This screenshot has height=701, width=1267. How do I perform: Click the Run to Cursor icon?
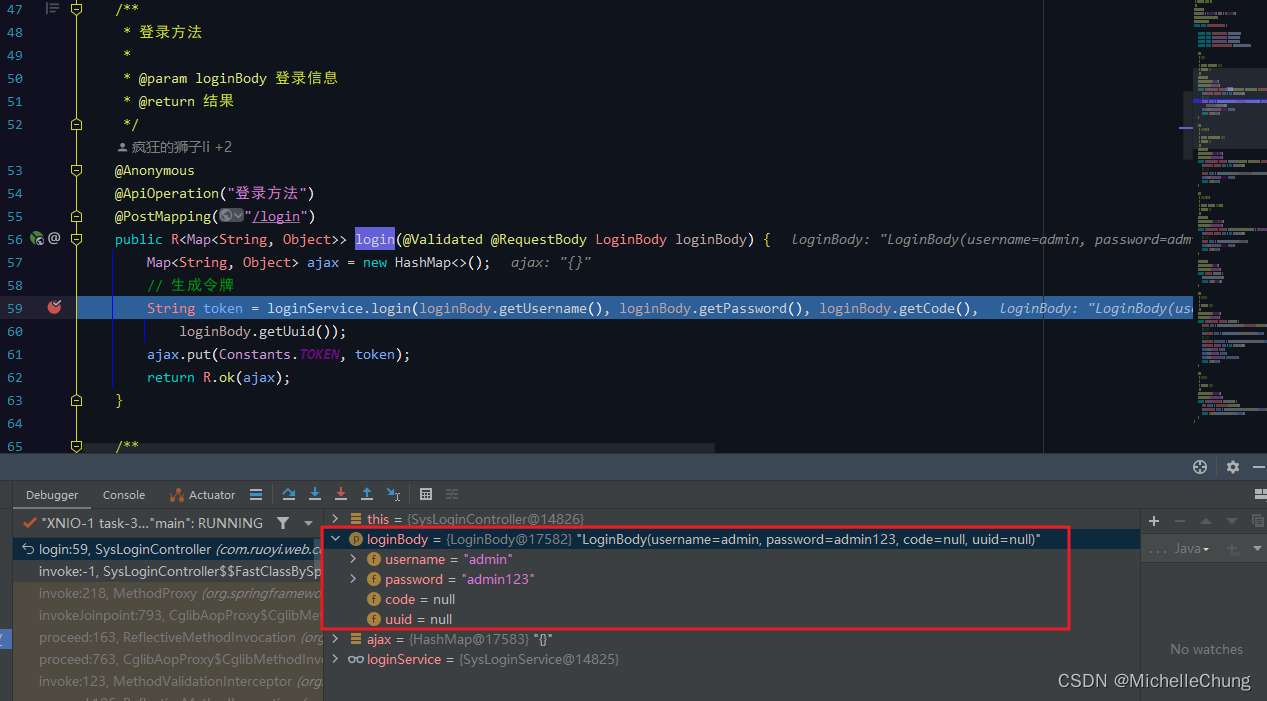pyautogui.click(x=394, y=494)
